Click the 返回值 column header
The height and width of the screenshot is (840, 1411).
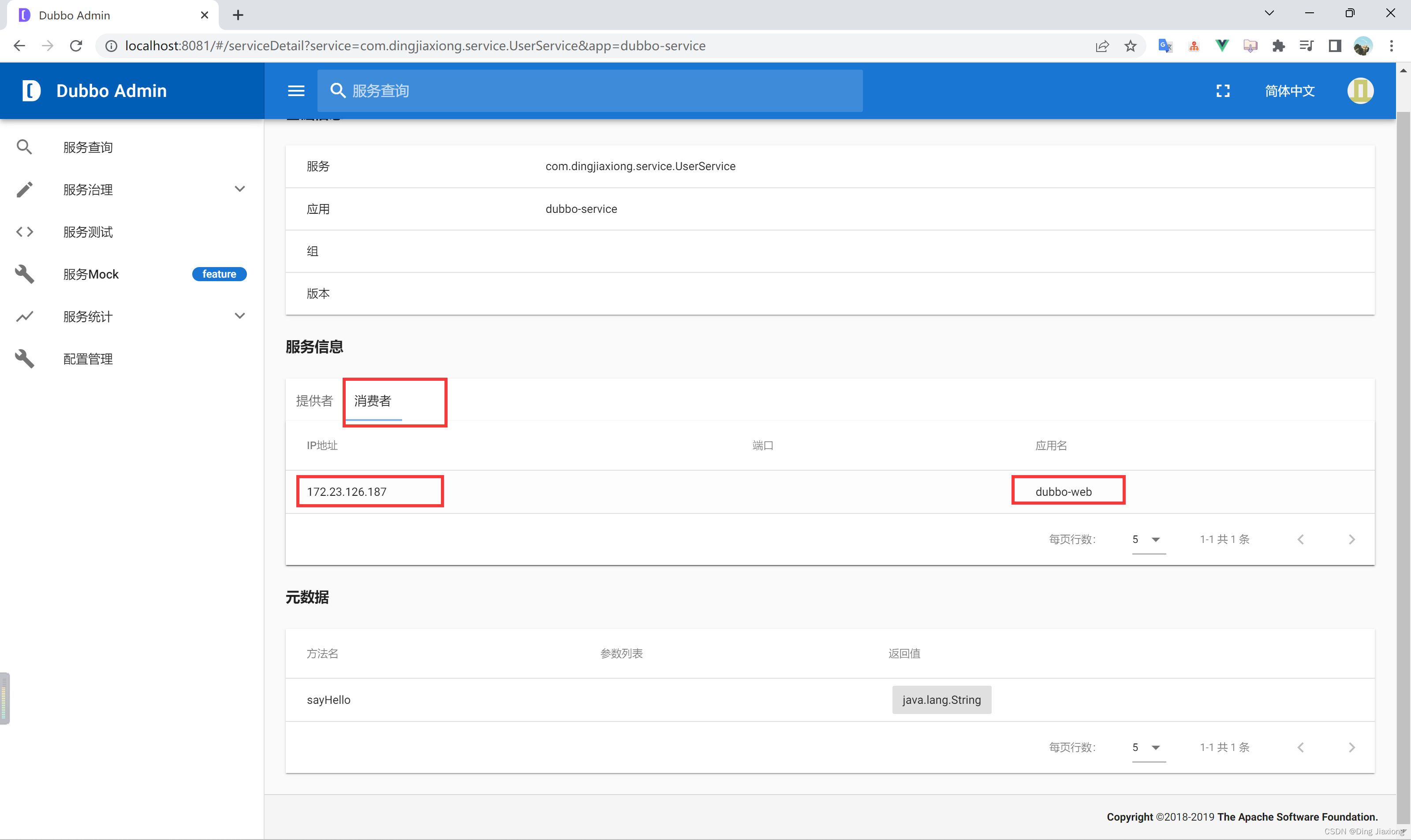(904, 653)
